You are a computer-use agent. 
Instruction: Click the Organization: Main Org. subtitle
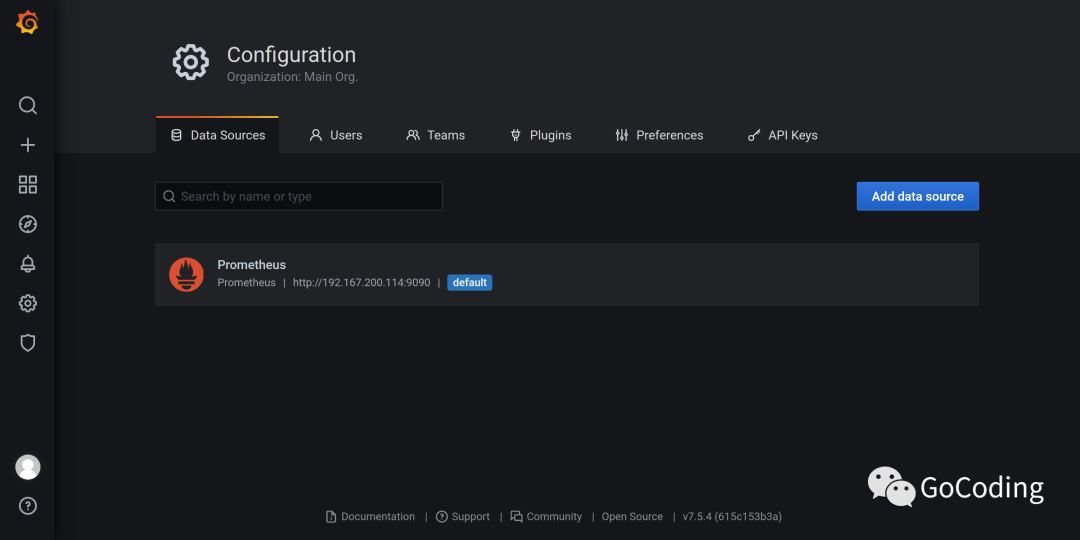click(292, 77)
